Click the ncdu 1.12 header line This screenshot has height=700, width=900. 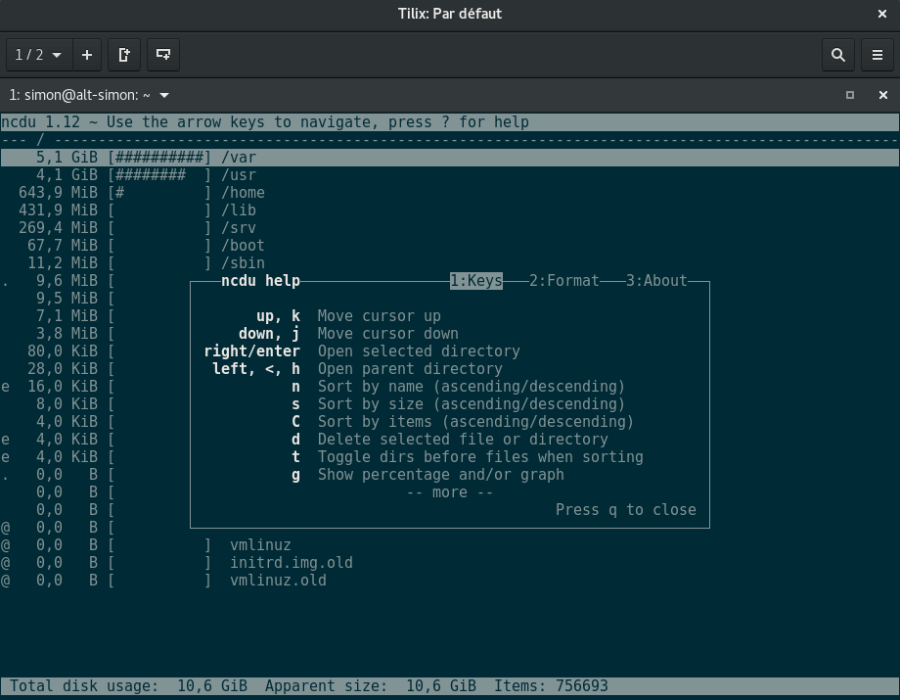[x=450, y=122]
